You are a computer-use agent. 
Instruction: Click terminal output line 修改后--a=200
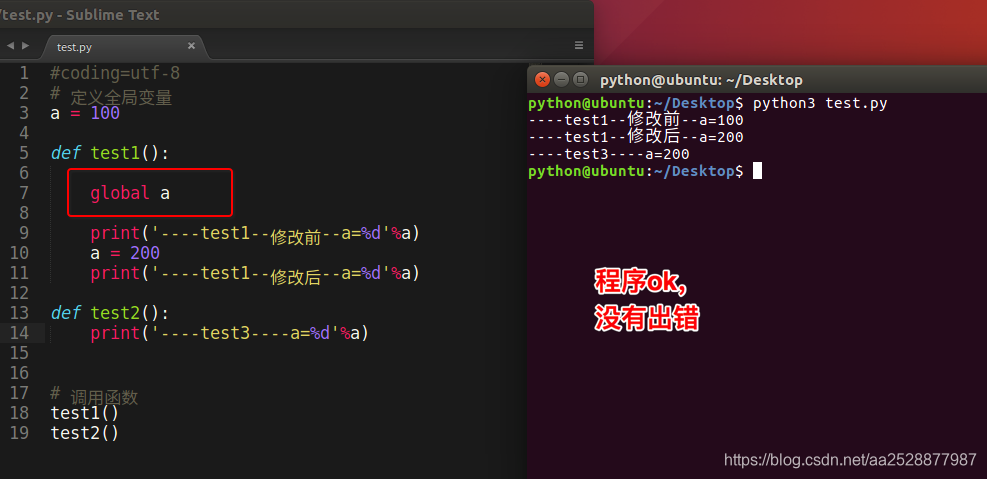636,137
